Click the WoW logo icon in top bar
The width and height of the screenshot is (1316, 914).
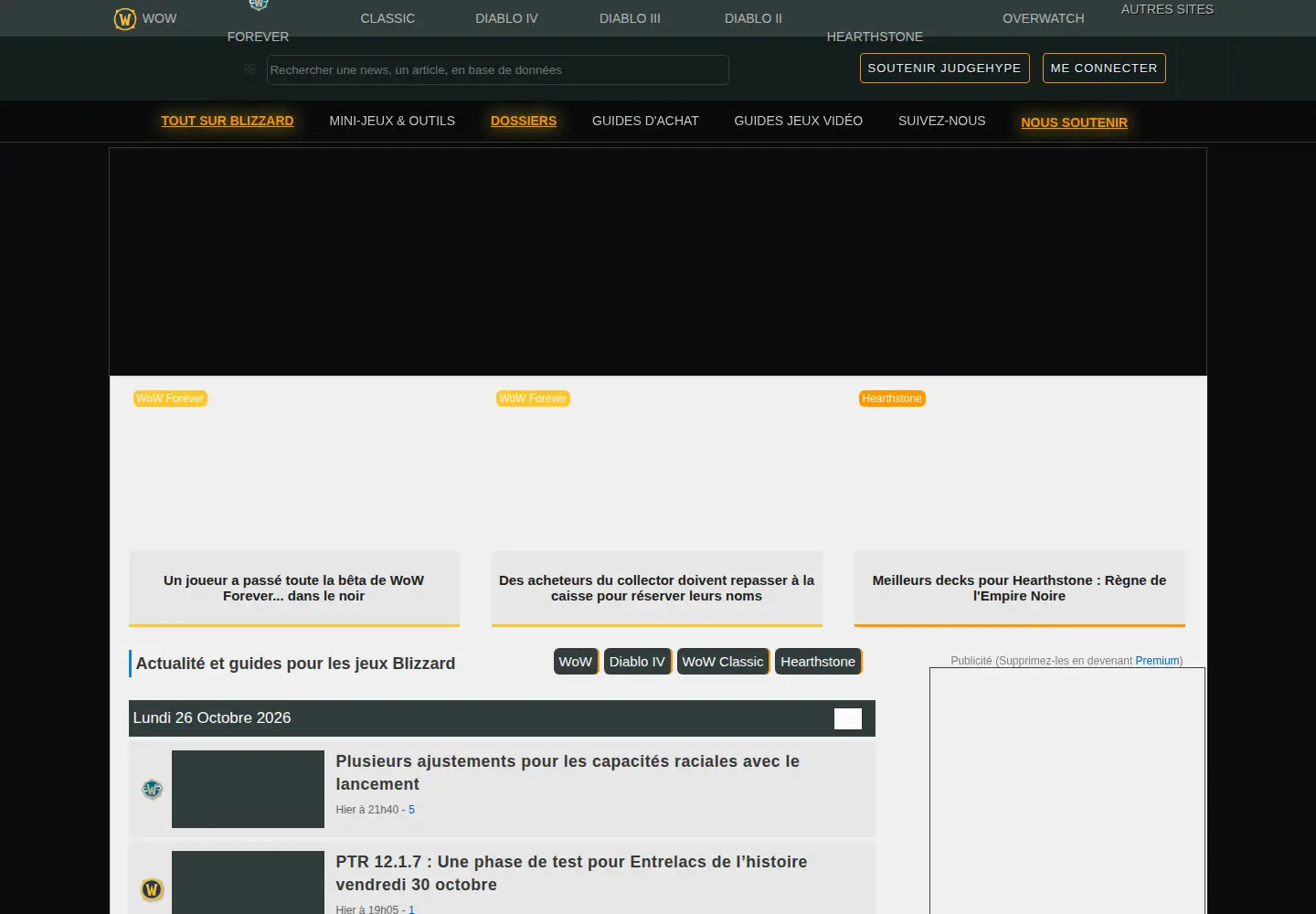point(124,18)
